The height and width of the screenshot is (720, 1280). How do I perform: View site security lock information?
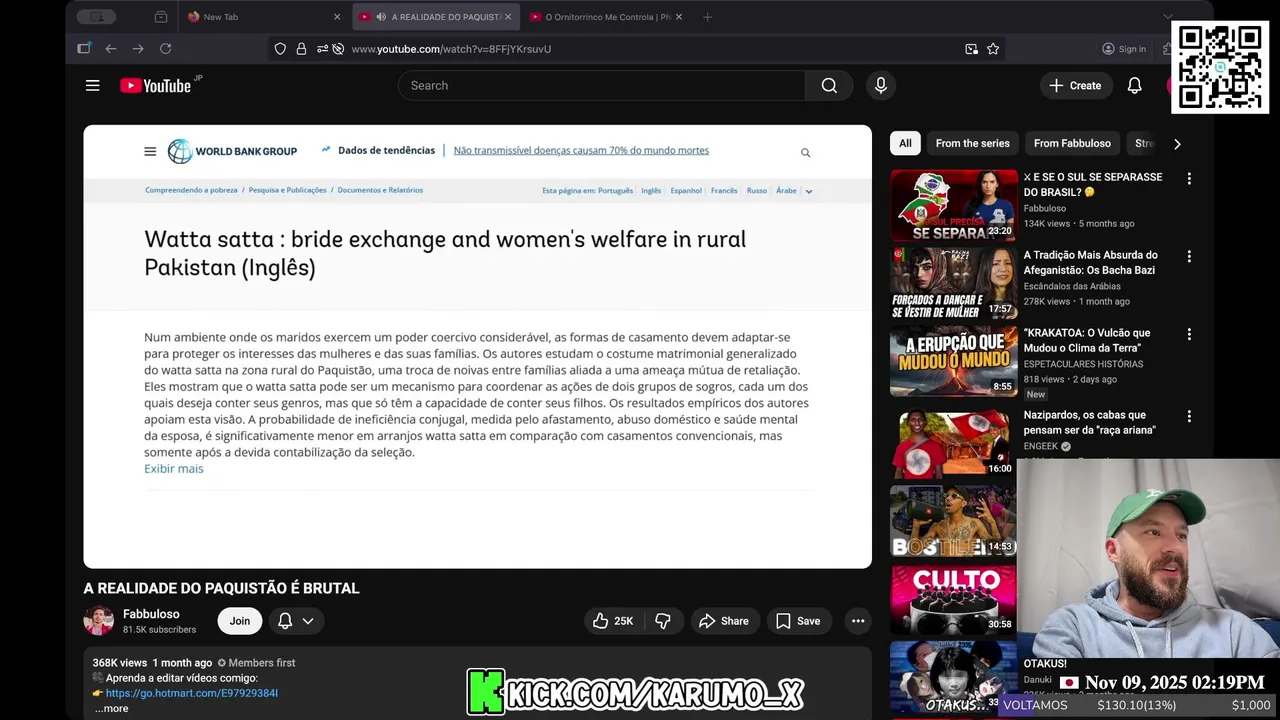coord(301,49)
